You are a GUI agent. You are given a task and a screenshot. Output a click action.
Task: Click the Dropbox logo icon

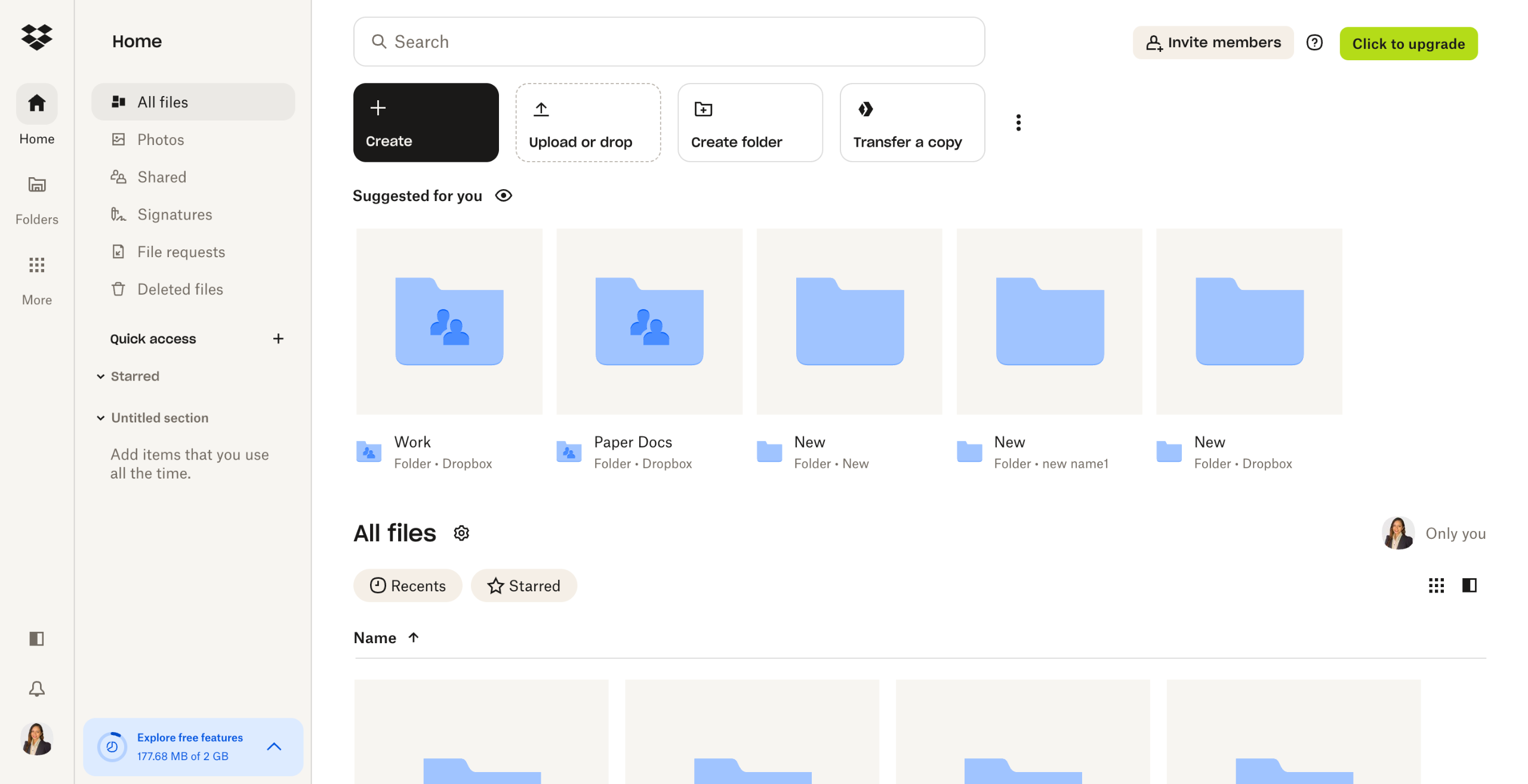[x=36, y=38]
